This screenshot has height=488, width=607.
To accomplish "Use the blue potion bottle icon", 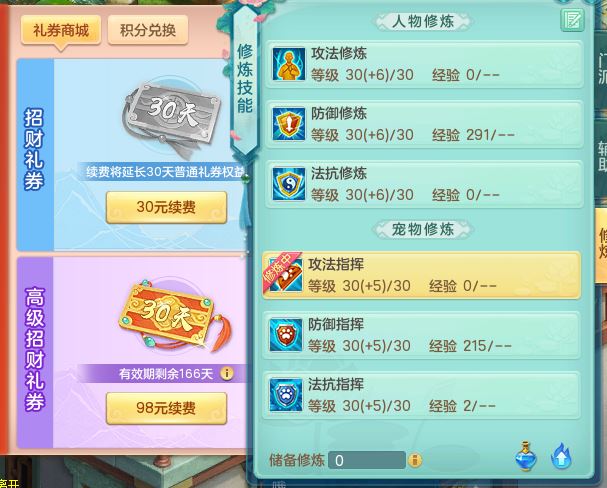I will pos(526,456).
